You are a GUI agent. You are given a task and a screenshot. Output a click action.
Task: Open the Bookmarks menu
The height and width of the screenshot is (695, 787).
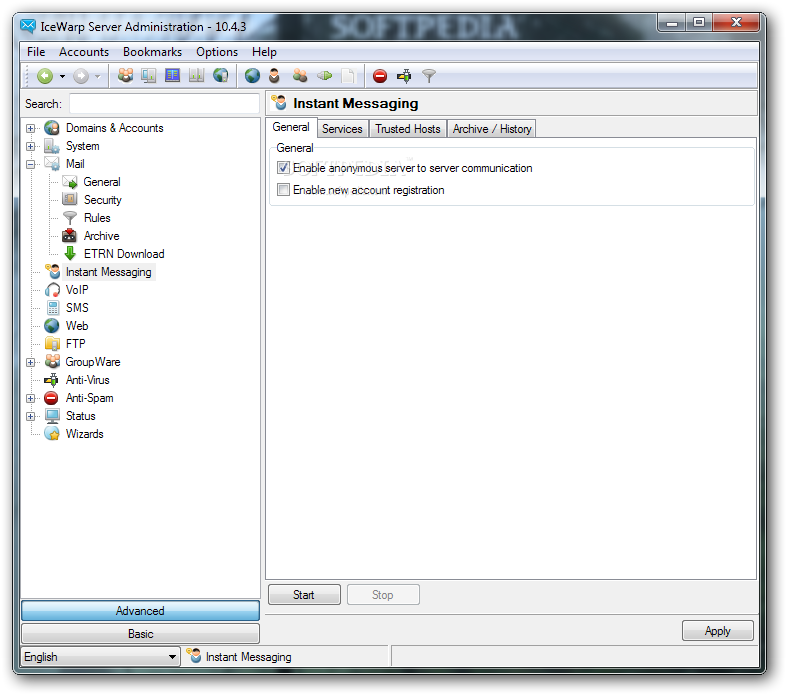[x=152, y=52]
